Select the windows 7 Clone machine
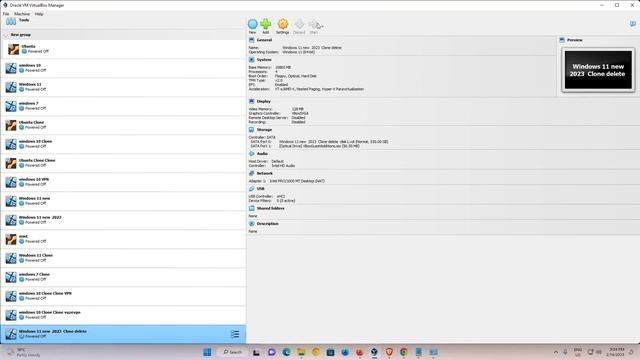Screen dimensions: 640x360 point(123,277)
